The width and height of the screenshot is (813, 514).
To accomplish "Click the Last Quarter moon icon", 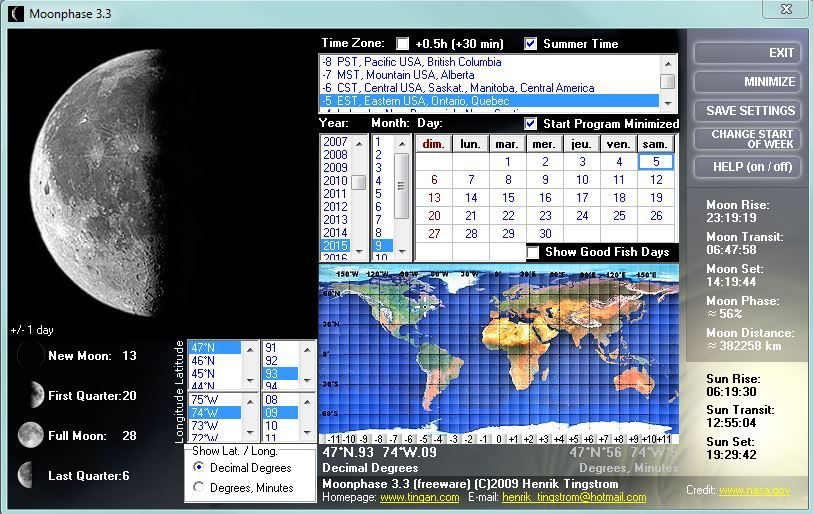I will click(30, 475).
